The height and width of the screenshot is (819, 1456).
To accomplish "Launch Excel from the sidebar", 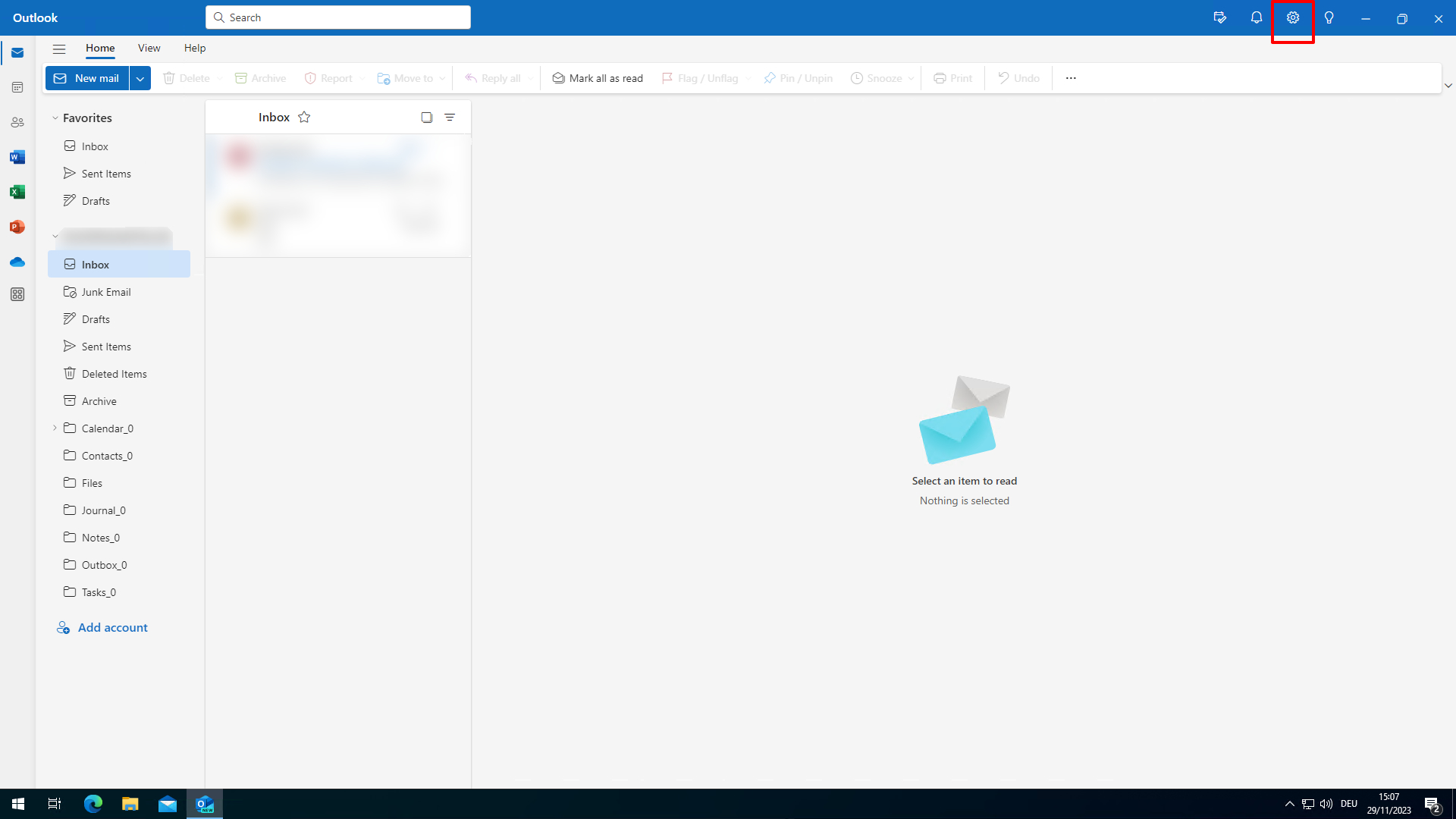I will [17, 193].
